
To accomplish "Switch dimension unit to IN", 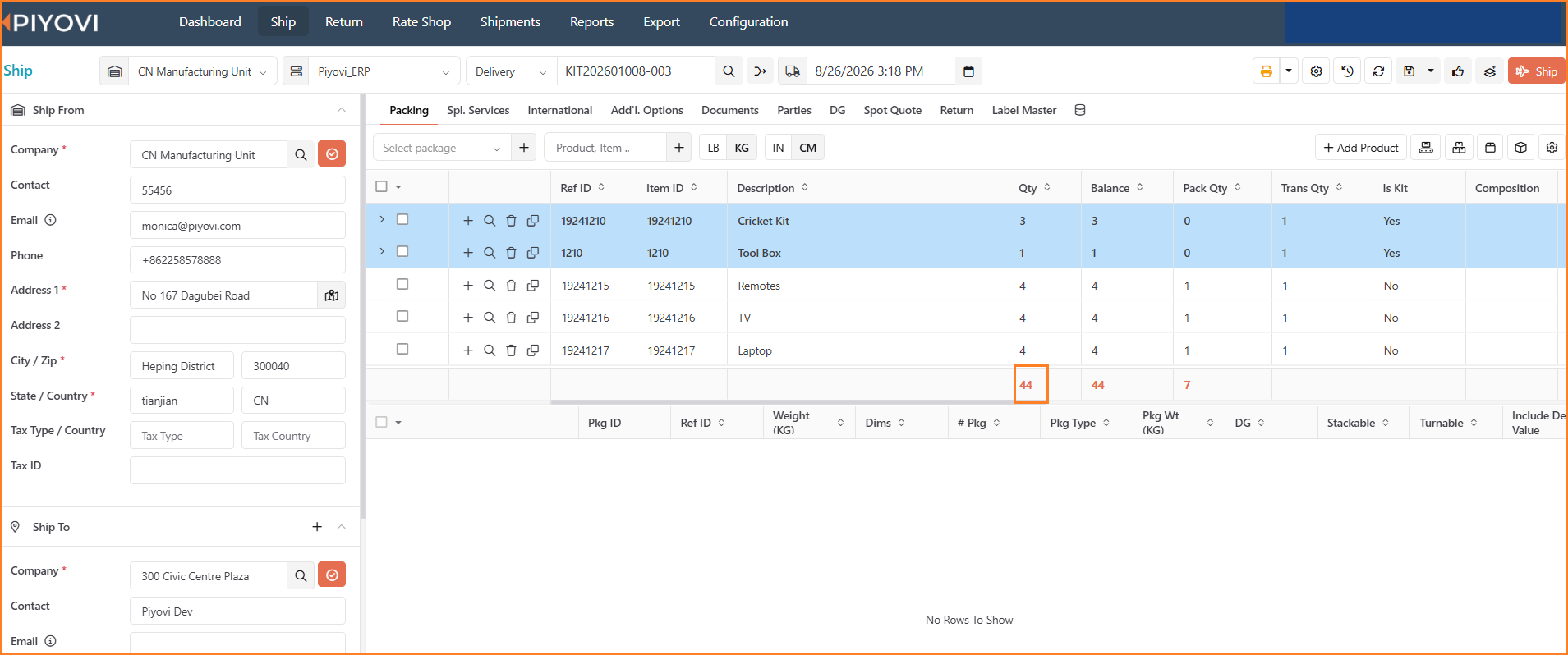I will 778,148.
